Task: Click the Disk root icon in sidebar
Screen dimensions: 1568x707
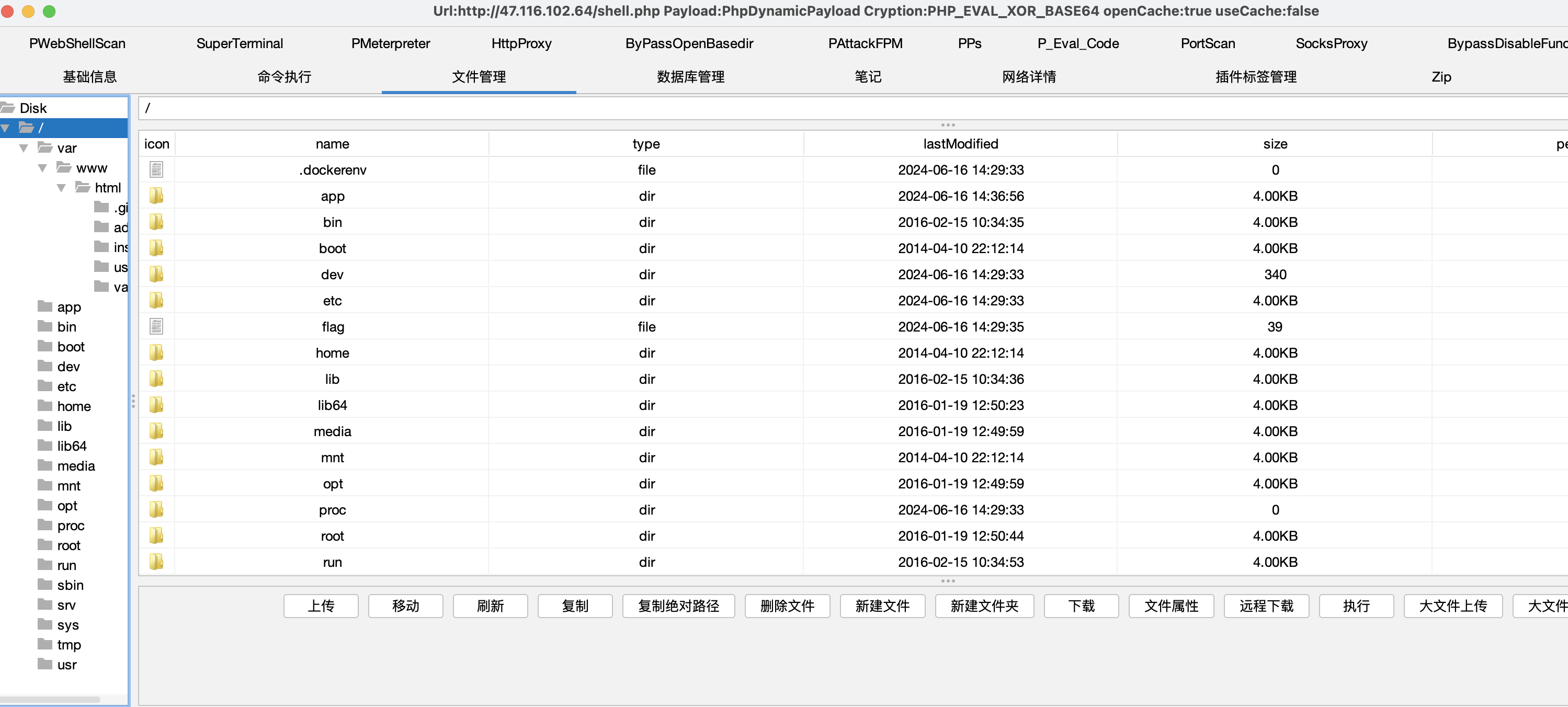Action: click(x=7, y=108)
